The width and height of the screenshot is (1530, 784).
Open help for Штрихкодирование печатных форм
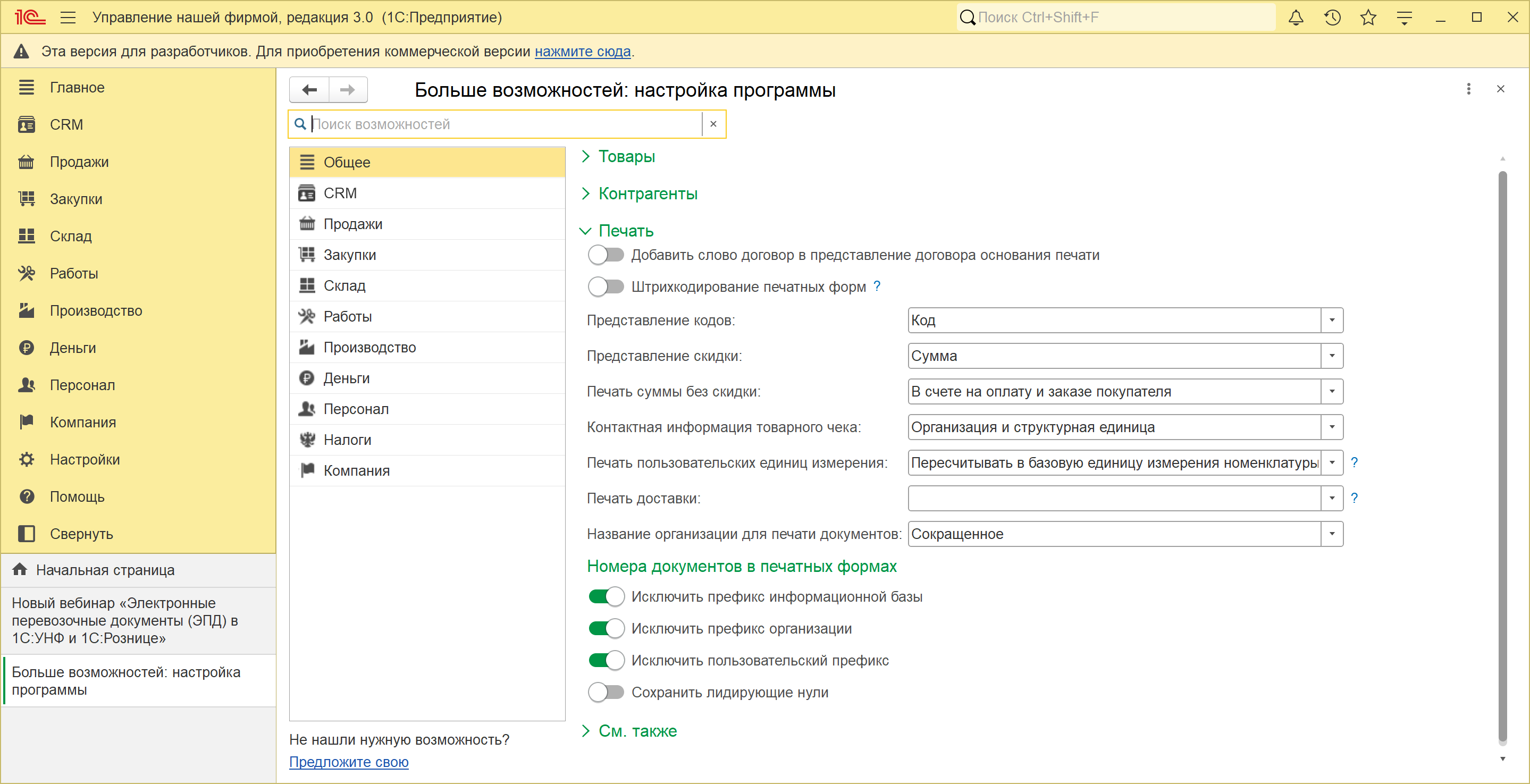pyautogui.click(x=877, y=286)
